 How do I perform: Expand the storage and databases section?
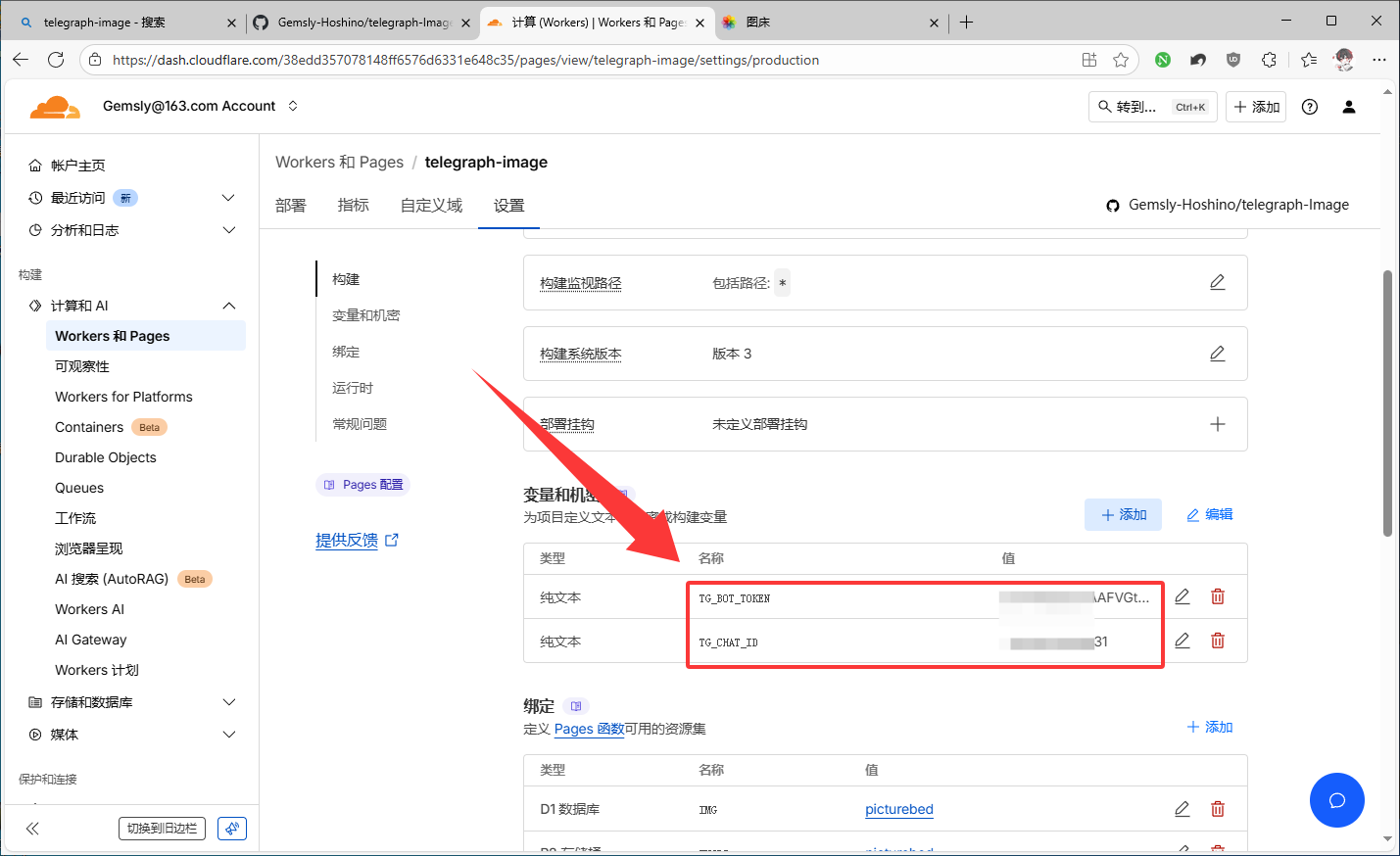click(228, 702)
